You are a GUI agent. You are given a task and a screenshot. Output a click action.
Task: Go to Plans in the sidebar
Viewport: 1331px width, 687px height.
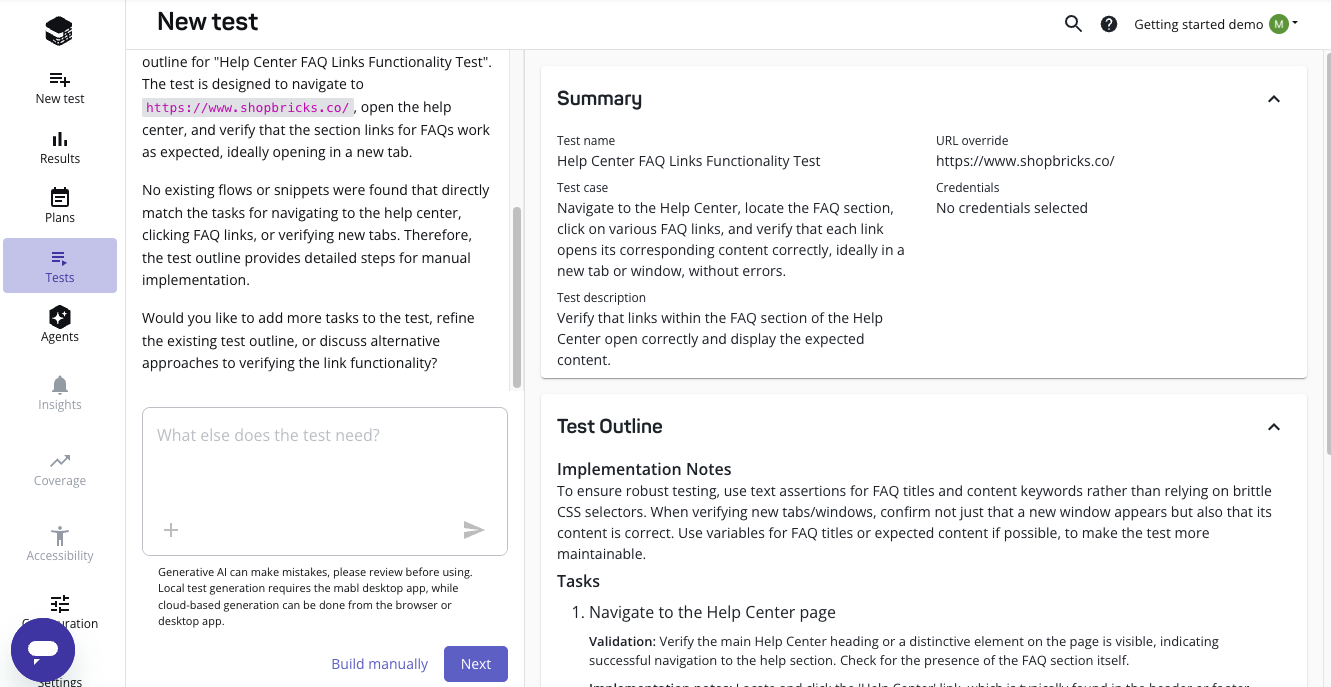click(60, 206)
